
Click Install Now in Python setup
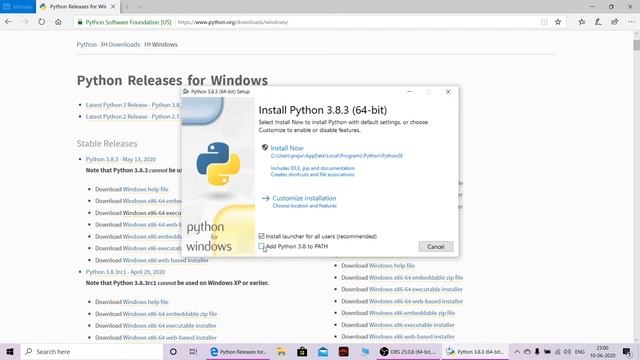pos(287,148)
